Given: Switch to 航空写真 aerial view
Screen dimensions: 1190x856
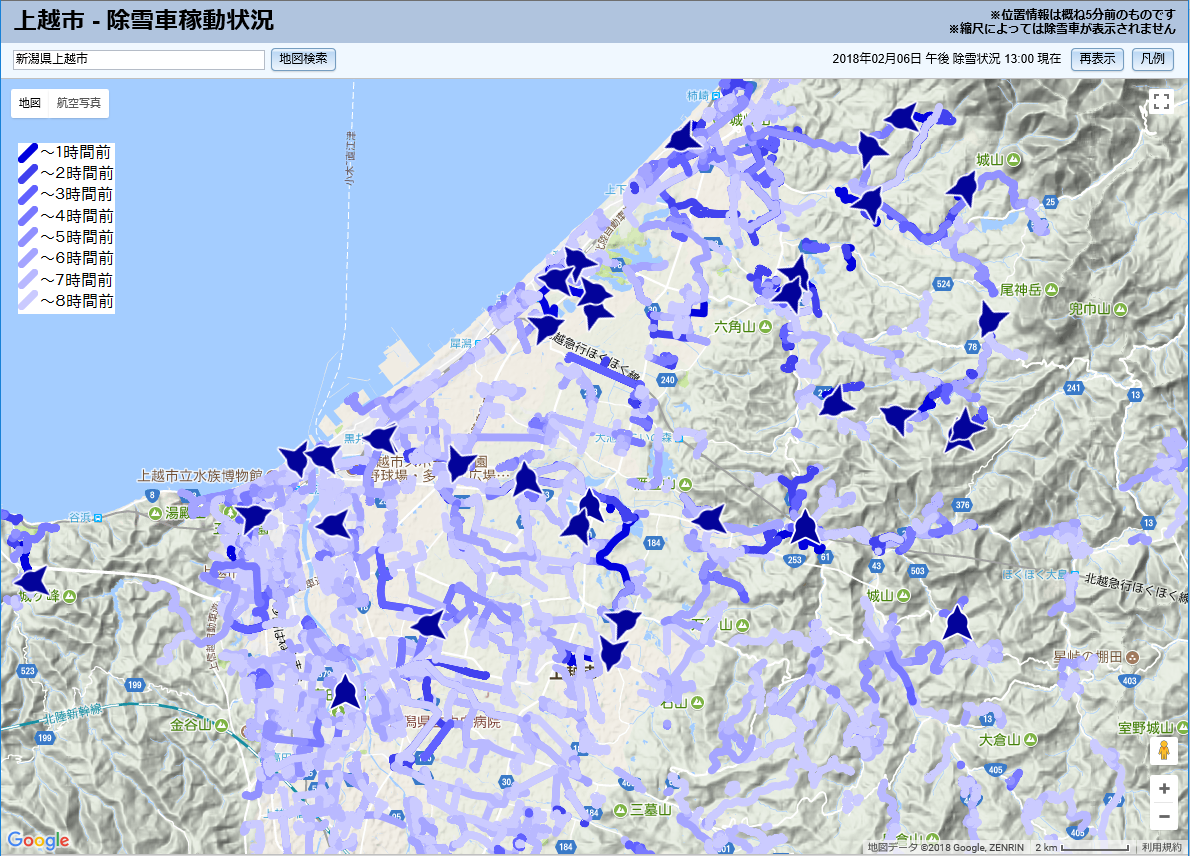Looking at the screenshot, I should (78, 103).
